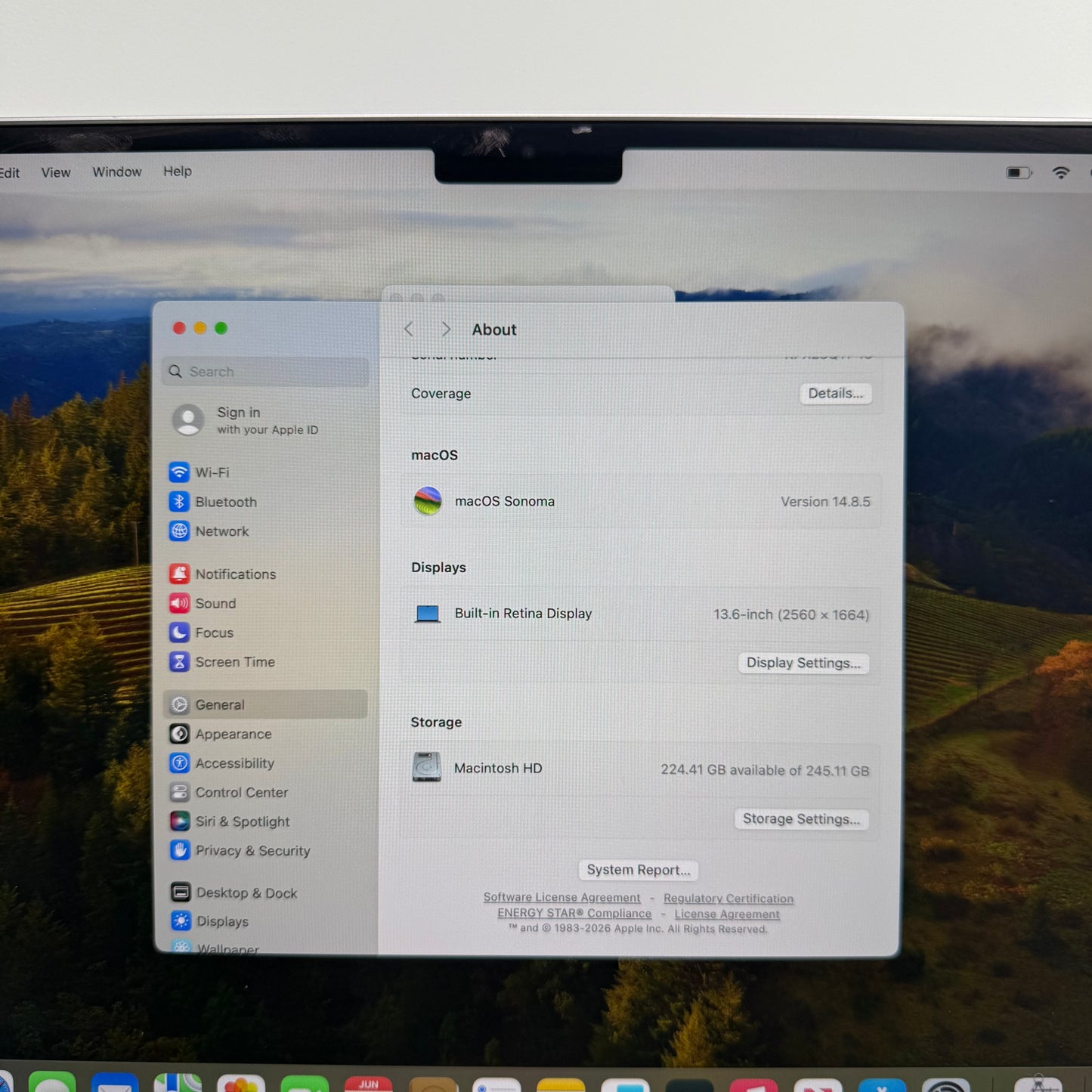Viewport: 1092px width, 1092px height.
Task: Select Sound in sidebar
Action: point(203,603)
